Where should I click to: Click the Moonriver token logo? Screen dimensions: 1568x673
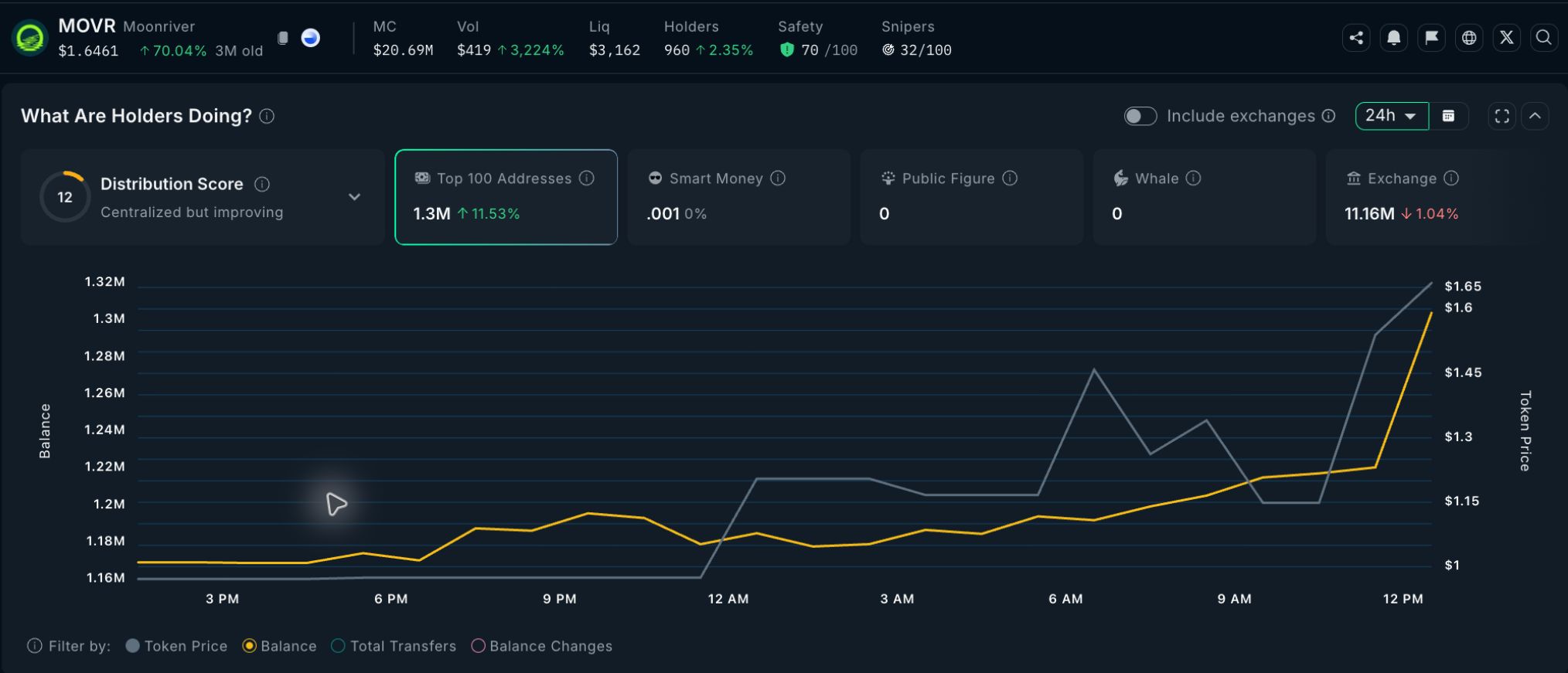click(30, 38)
